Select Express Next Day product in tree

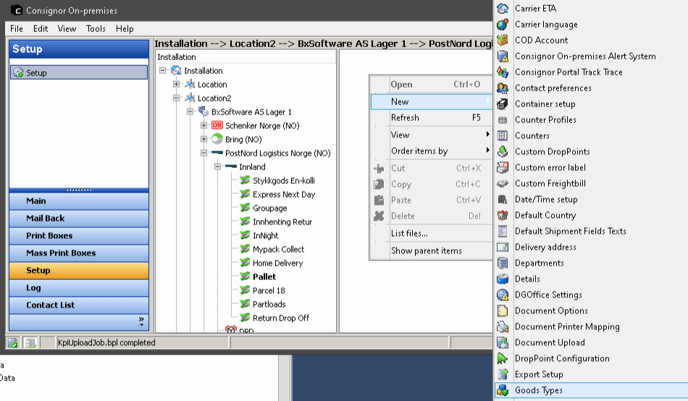coord(284,194)
